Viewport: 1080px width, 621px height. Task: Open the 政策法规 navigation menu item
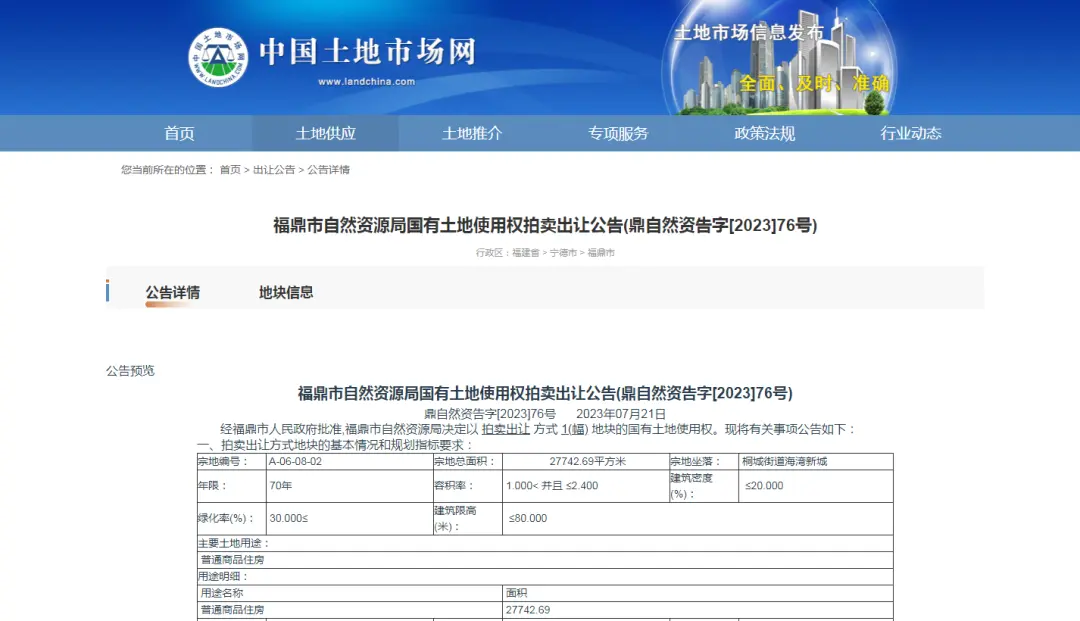pyautogui.click(x=765, y=133)
